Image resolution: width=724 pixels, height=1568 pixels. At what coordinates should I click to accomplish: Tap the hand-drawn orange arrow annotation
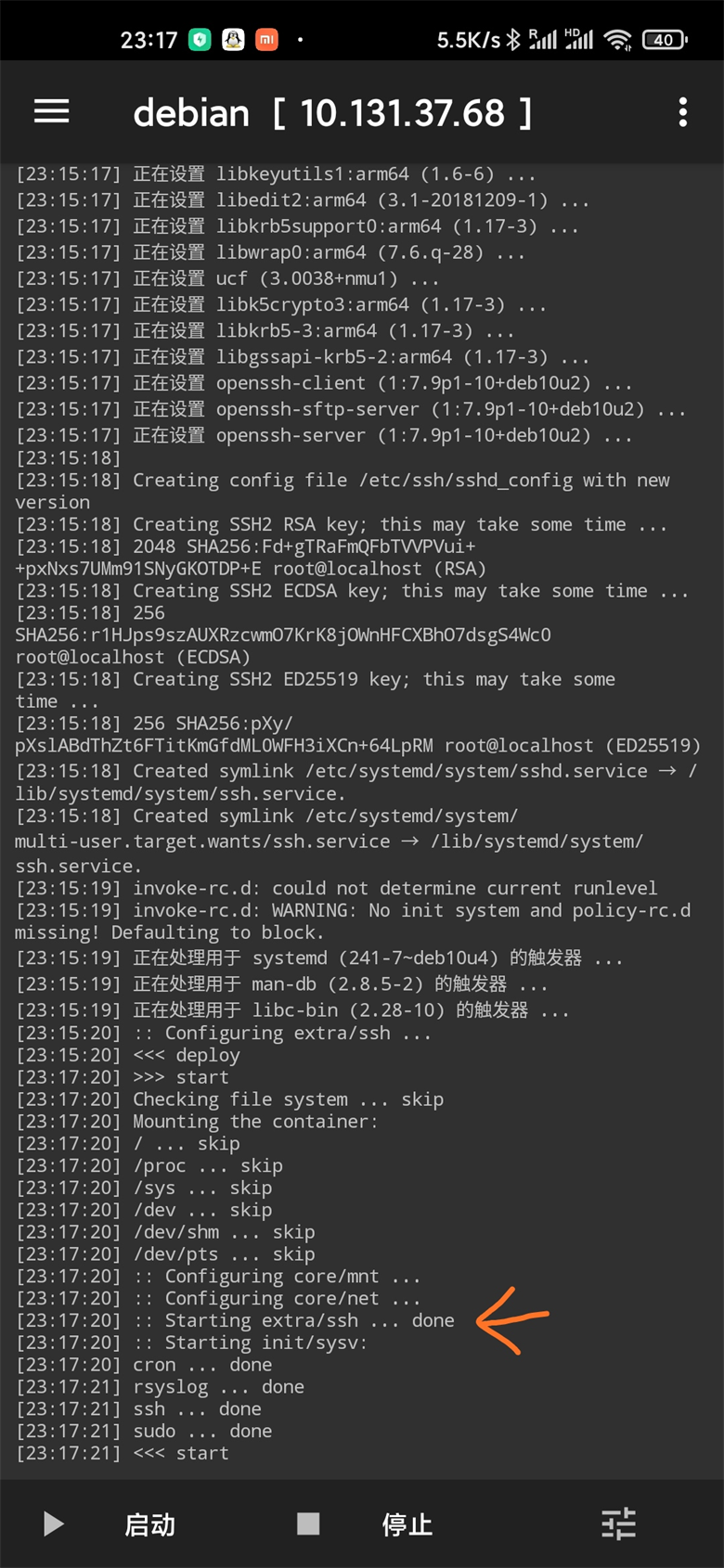pyautogui.click(x=512, y=1320)
